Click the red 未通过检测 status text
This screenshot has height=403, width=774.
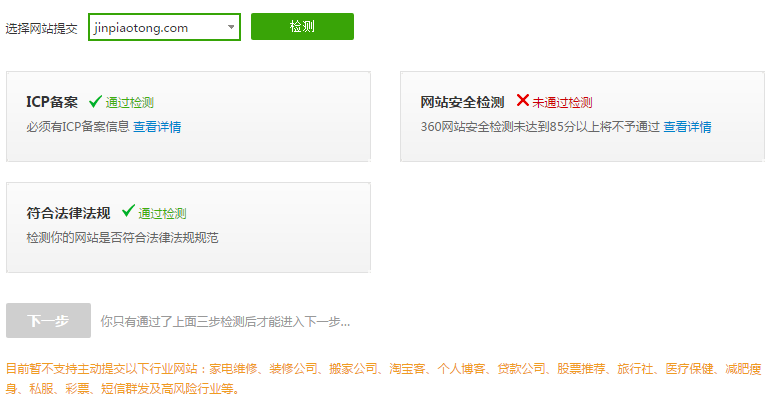pos(562,102)
